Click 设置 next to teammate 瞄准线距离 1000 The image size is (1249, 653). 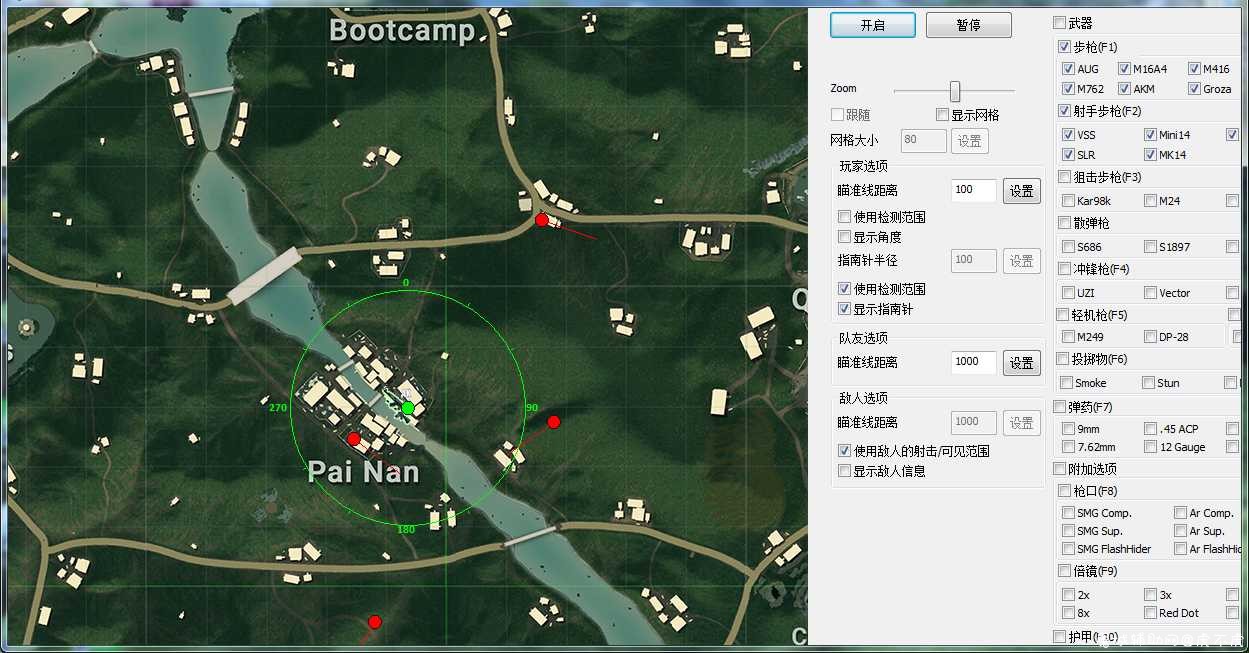tap(1022, 362)
